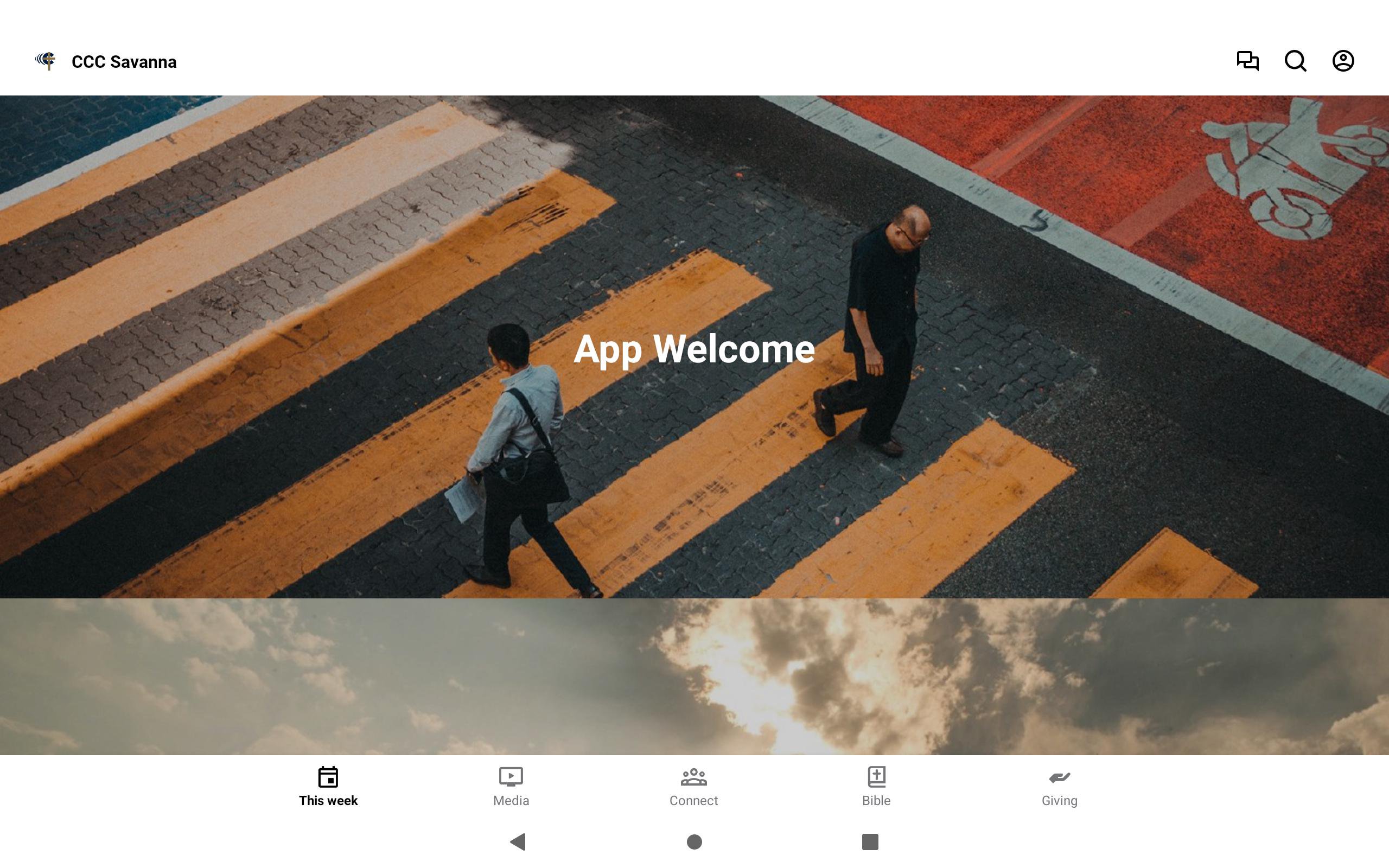Viewport: 1389px width, 868px height.
Task: Select the Giving tab label
Action: point(1059,801)
